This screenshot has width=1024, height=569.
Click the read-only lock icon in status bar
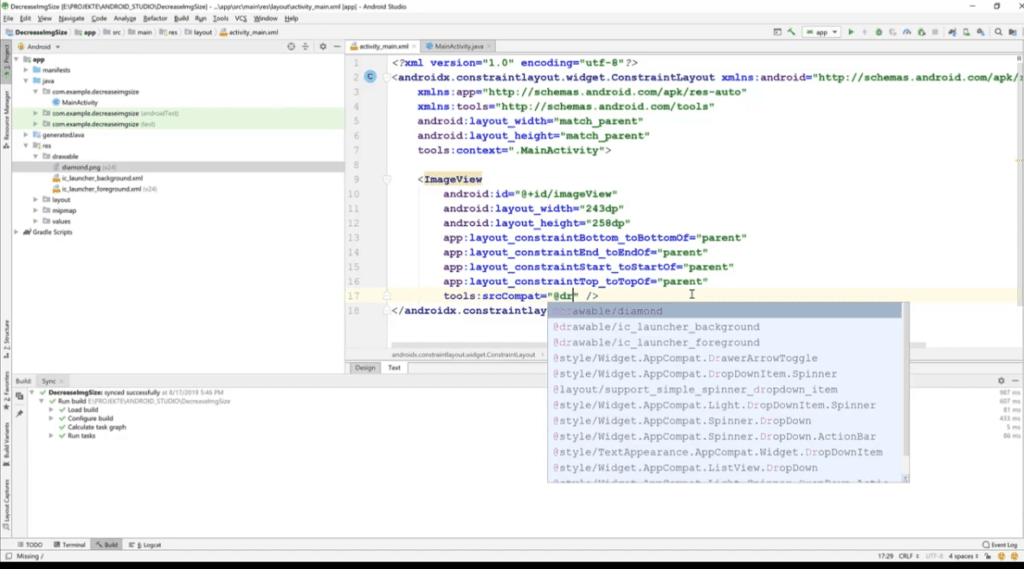[987, 557]
